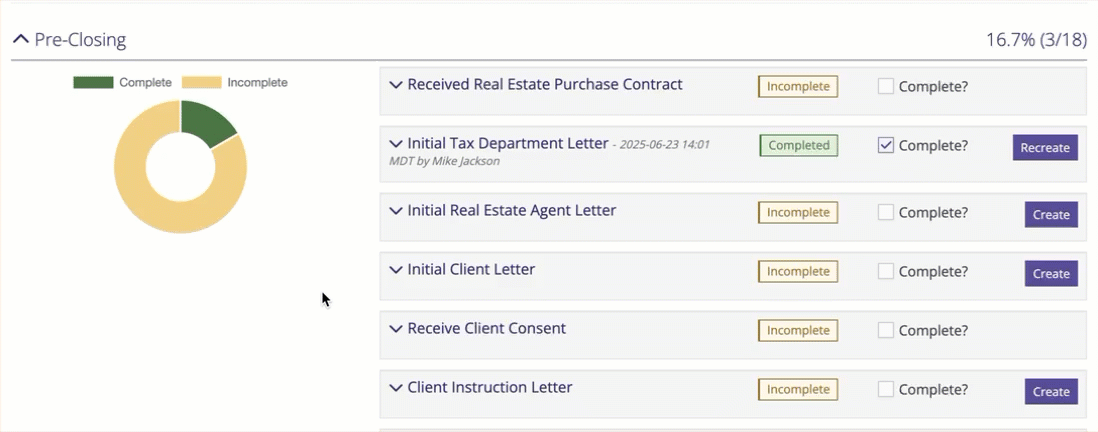1098x432 pixels.
Task: Create the Client Instruction Letter
Action: pos(1051,392)
